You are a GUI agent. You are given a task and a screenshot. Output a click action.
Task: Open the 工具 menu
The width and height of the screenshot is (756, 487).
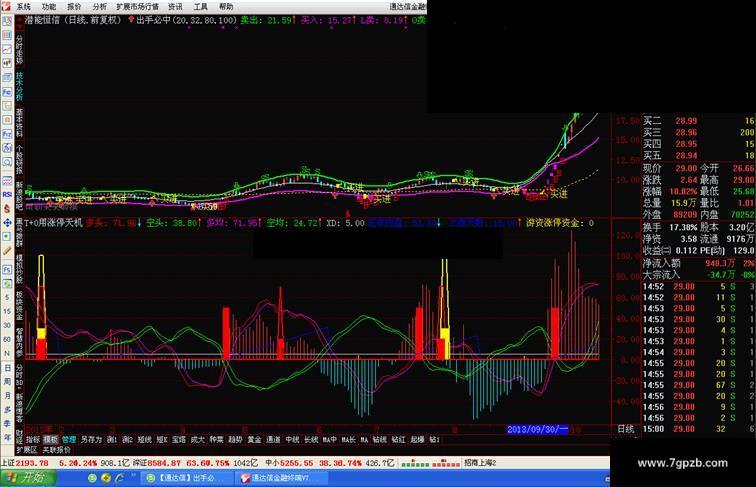(x=201, y=7)
